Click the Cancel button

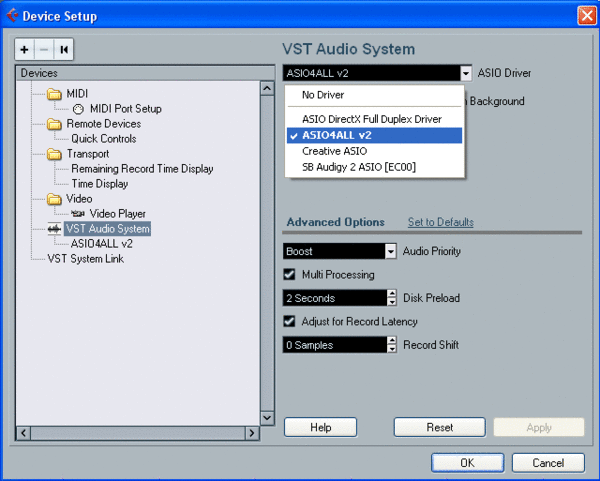point(548,463)
